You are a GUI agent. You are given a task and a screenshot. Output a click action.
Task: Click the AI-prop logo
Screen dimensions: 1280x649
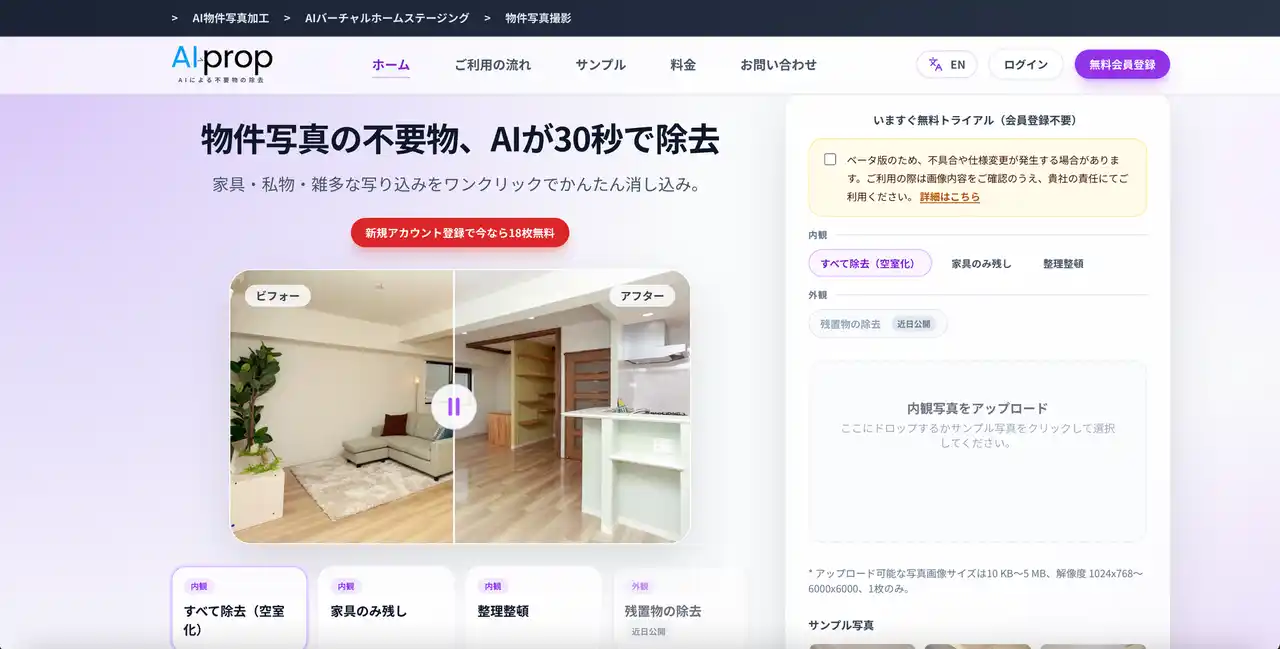(222, 64)
